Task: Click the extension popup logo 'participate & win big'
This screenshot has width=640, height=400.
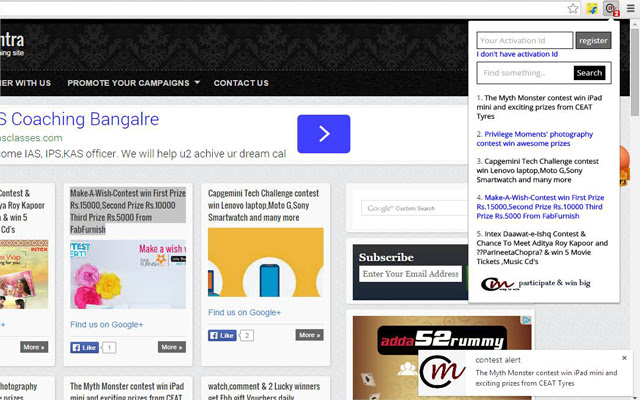Action: click(535, 284)
